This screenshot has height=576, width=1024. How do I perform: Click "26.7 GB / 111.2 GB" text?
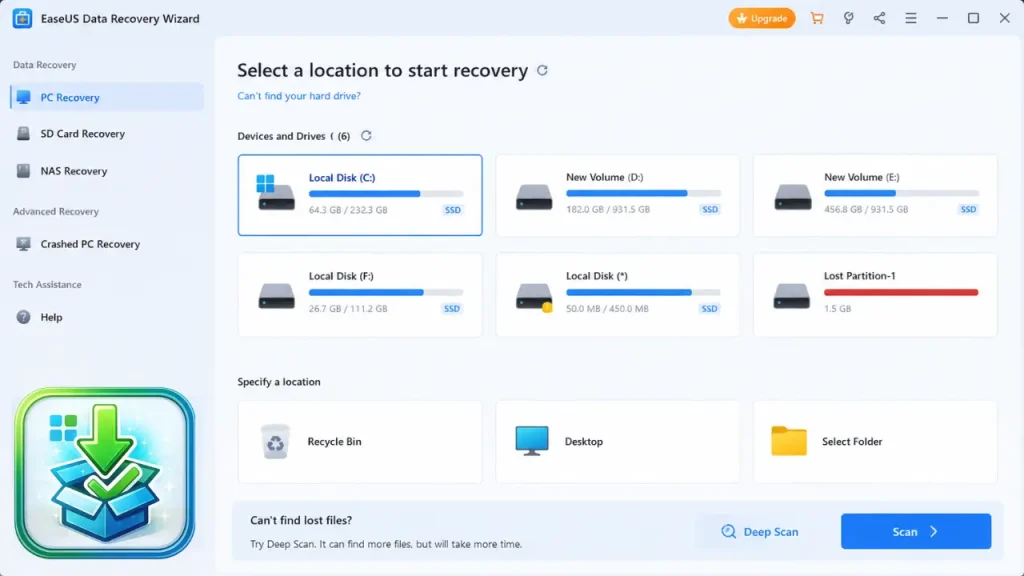click(x=348, y=308)
